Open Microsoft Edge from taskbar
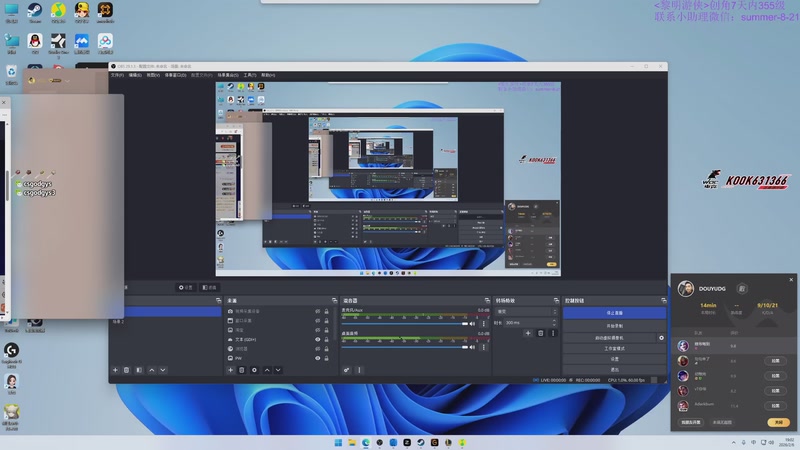Image resolution: width=800 pixels, height=450 pixels. coord(365,442)
